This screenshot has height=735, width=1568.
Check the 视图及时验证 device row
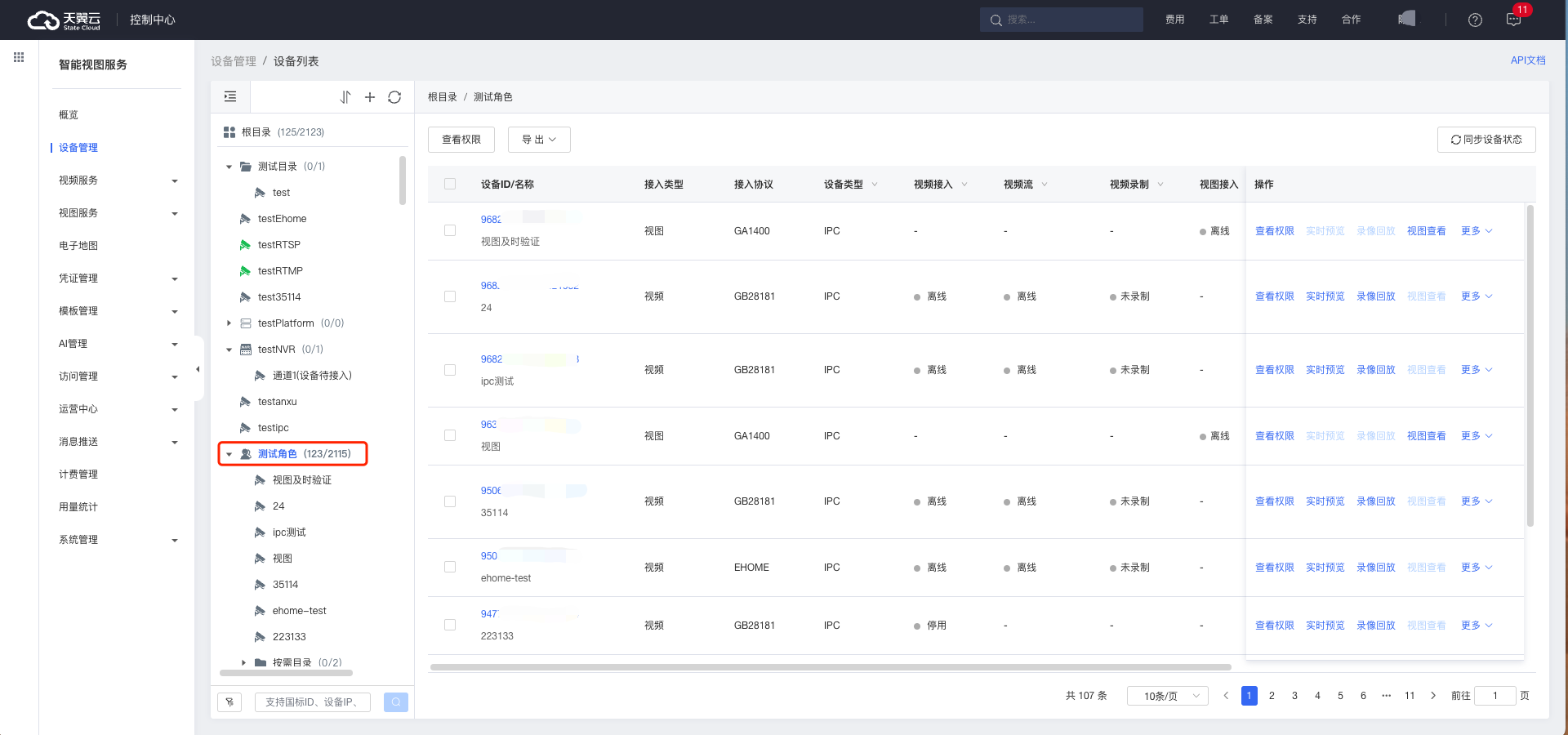pos(450,230)
